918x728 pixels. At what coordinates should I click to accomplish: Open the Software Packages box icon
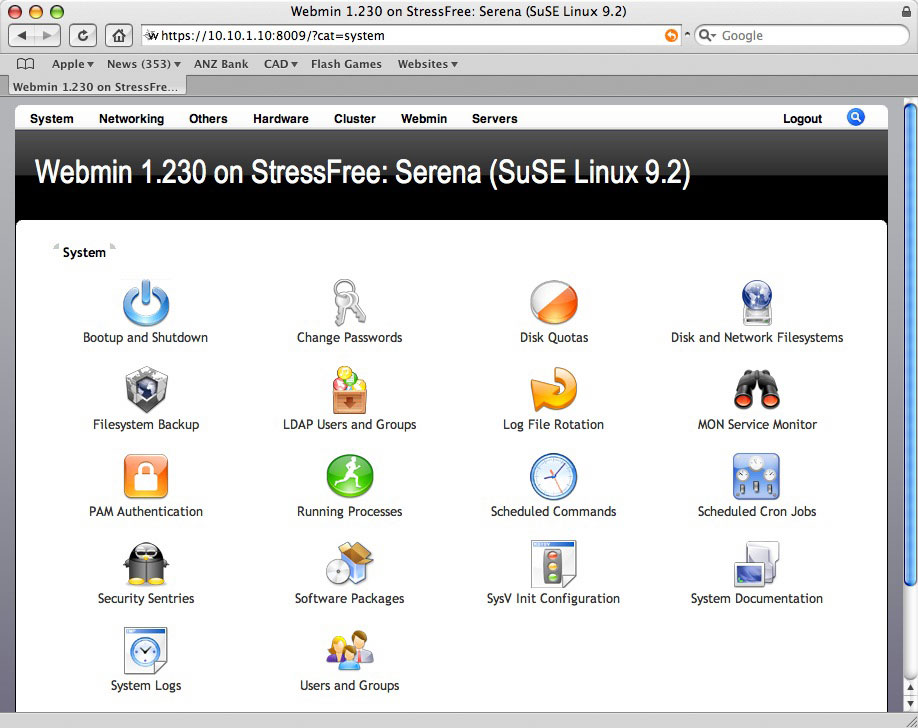tap(350, 563)
